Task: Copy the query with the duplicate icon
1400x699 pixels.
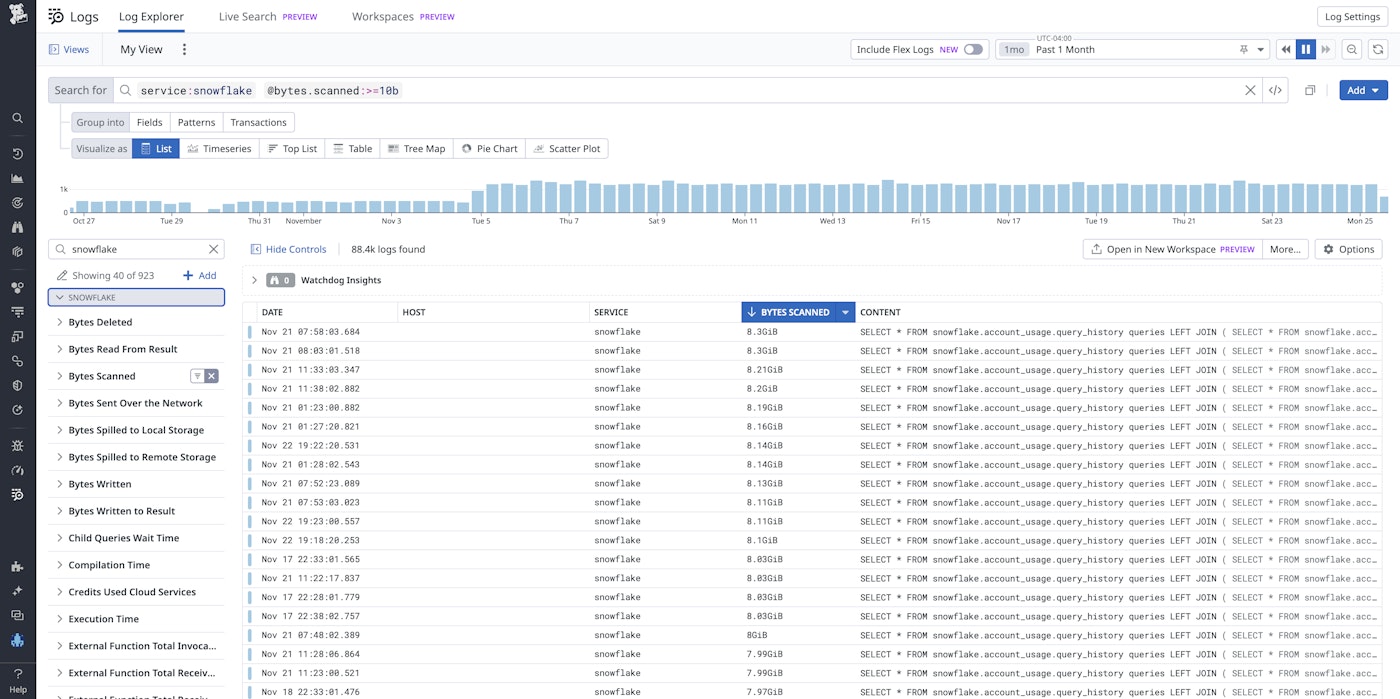Action: tap(1310, 90)
